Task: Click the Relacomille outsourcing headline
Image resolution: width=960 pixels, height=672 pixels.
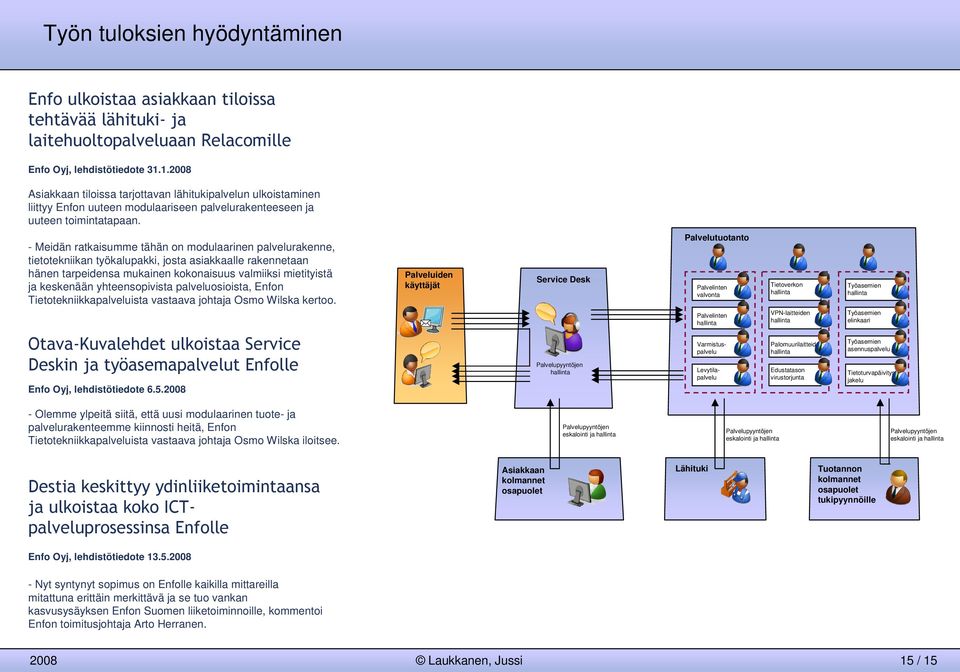Action: point(159,119)
